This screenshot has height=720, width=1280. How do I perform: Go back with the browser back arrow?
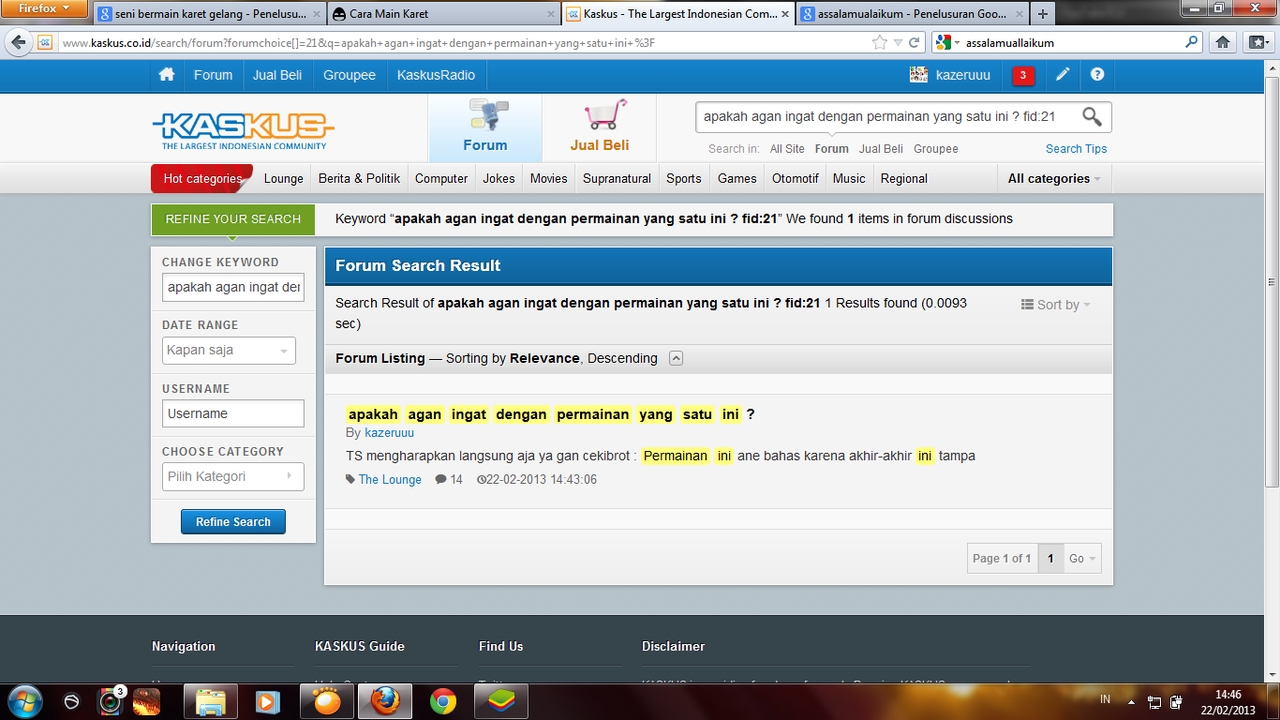click(x=18, y=43)
